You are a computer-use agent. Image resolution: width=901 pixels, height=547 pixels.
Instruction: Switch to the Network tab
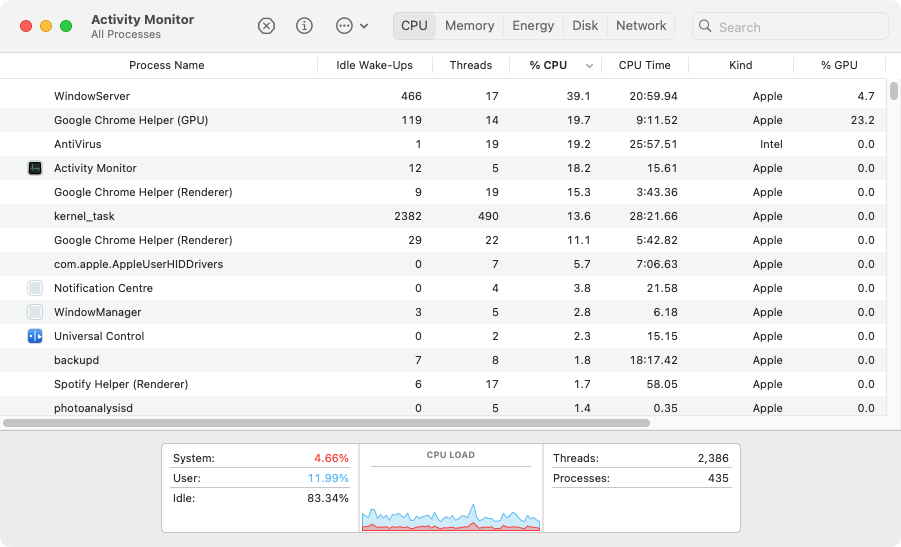[641, 26]
